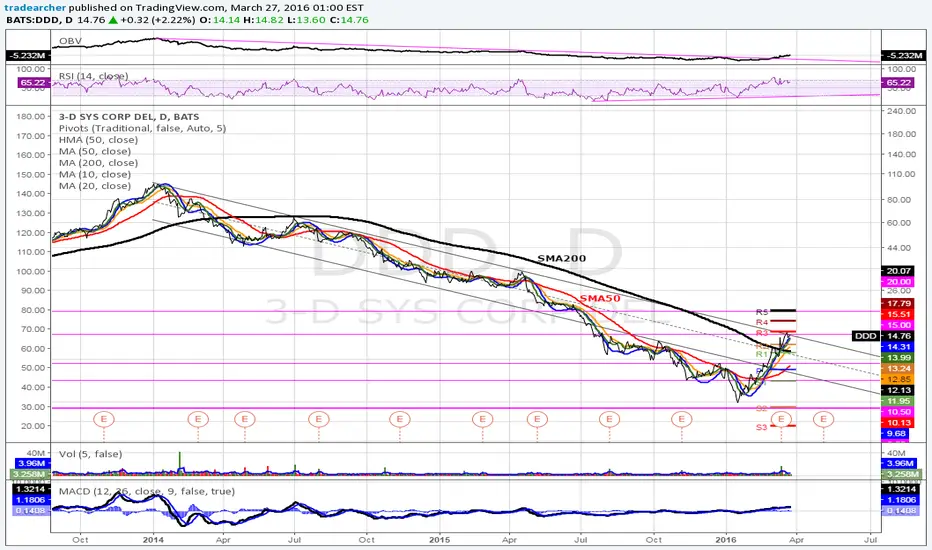Click the last earnings E marker past April 2016
The height and width of the screenshot is (550, 932).
click(x=823, y=419)
